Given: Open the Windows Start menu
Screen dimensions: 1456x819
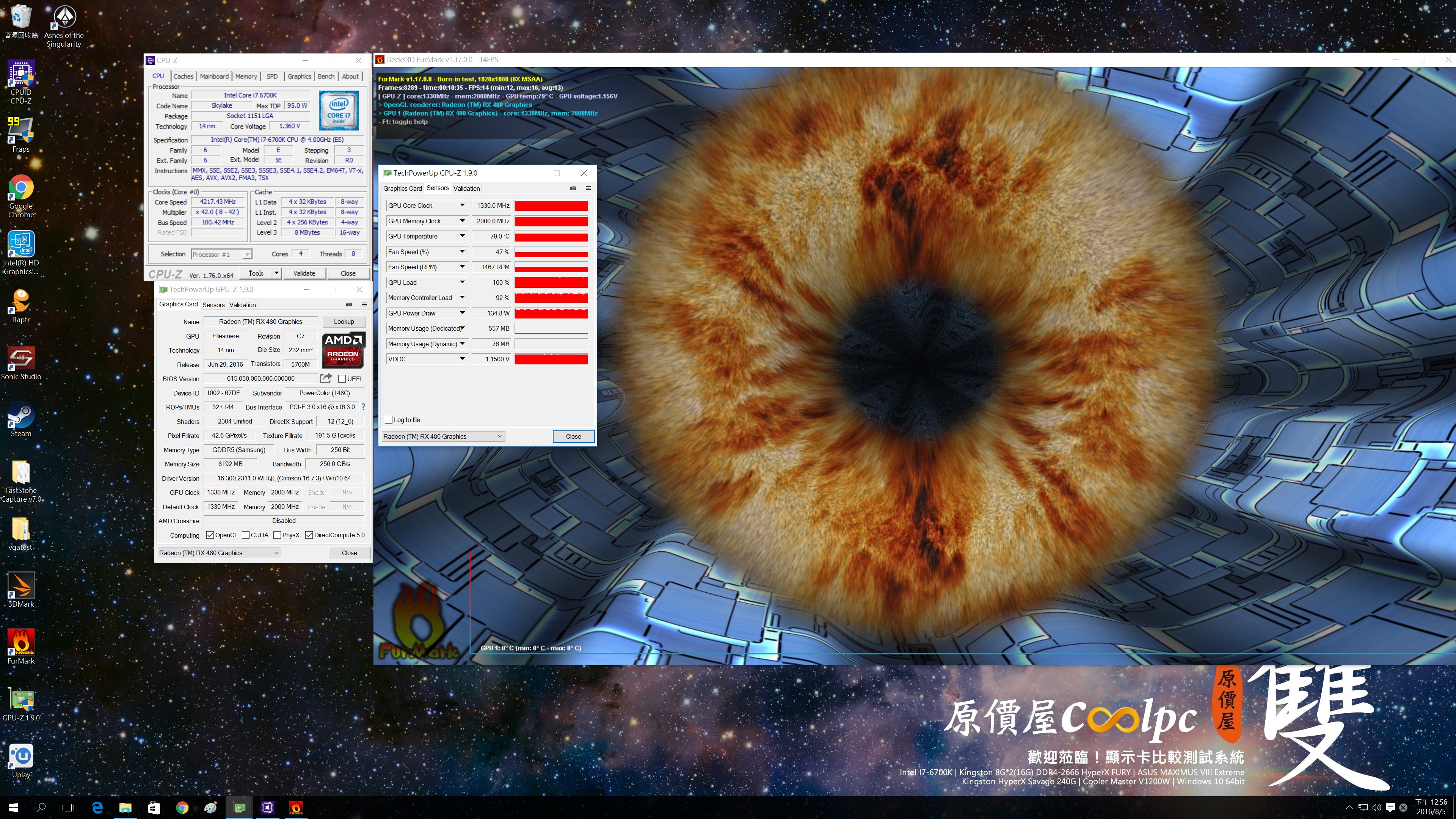Looking at the screenshot, I should pos(14,808).
